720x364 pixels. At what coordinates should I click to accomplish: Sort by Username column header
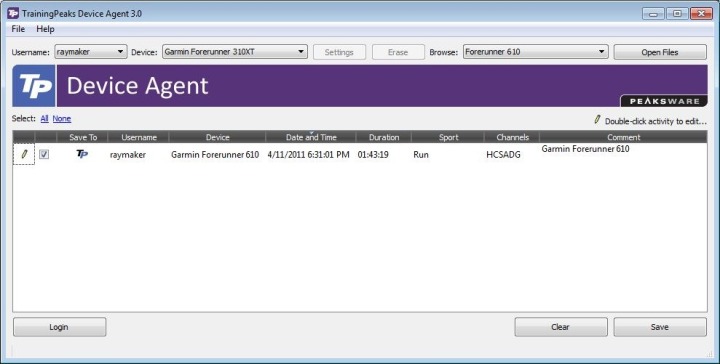pos(139,137)
